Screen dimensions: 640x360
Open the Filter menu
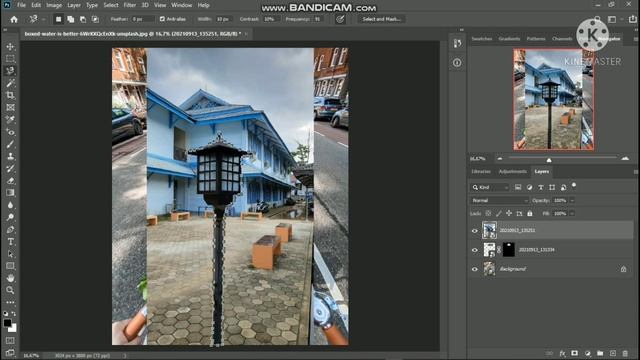(130, 5)
